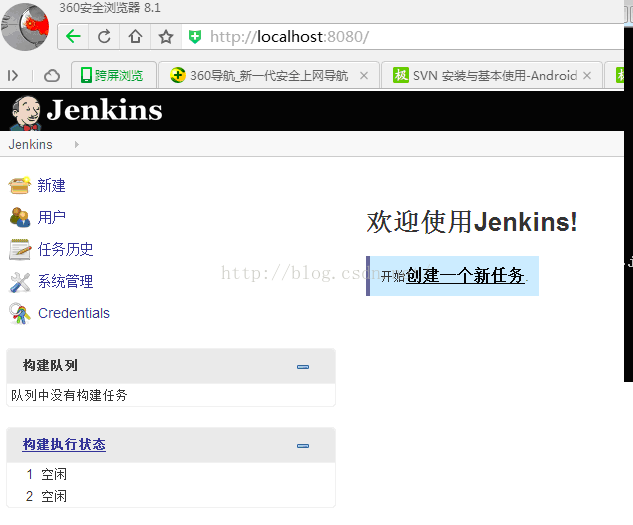The height and width of the screenshot is (525, 633).
Task: Click the Jenkins butler logo
Action: click(25, 113)
